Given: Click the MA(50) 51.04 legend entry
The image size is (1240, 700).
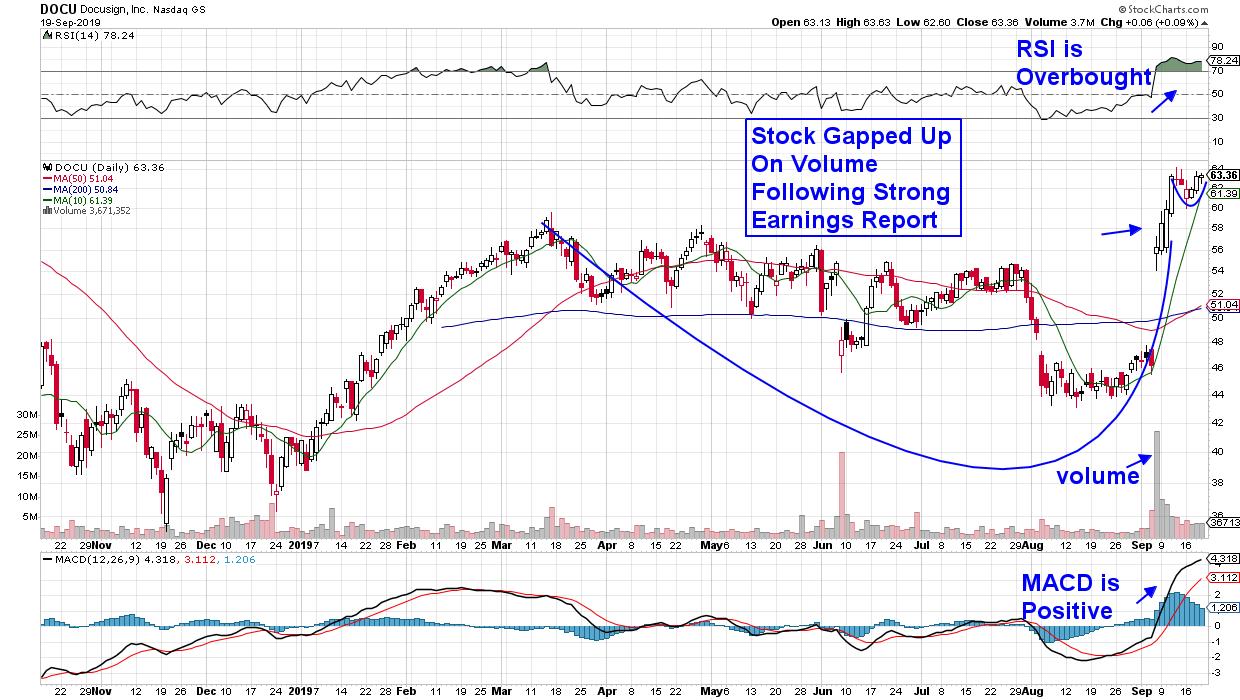Looking at the screenshot, I should click(82, 178).
